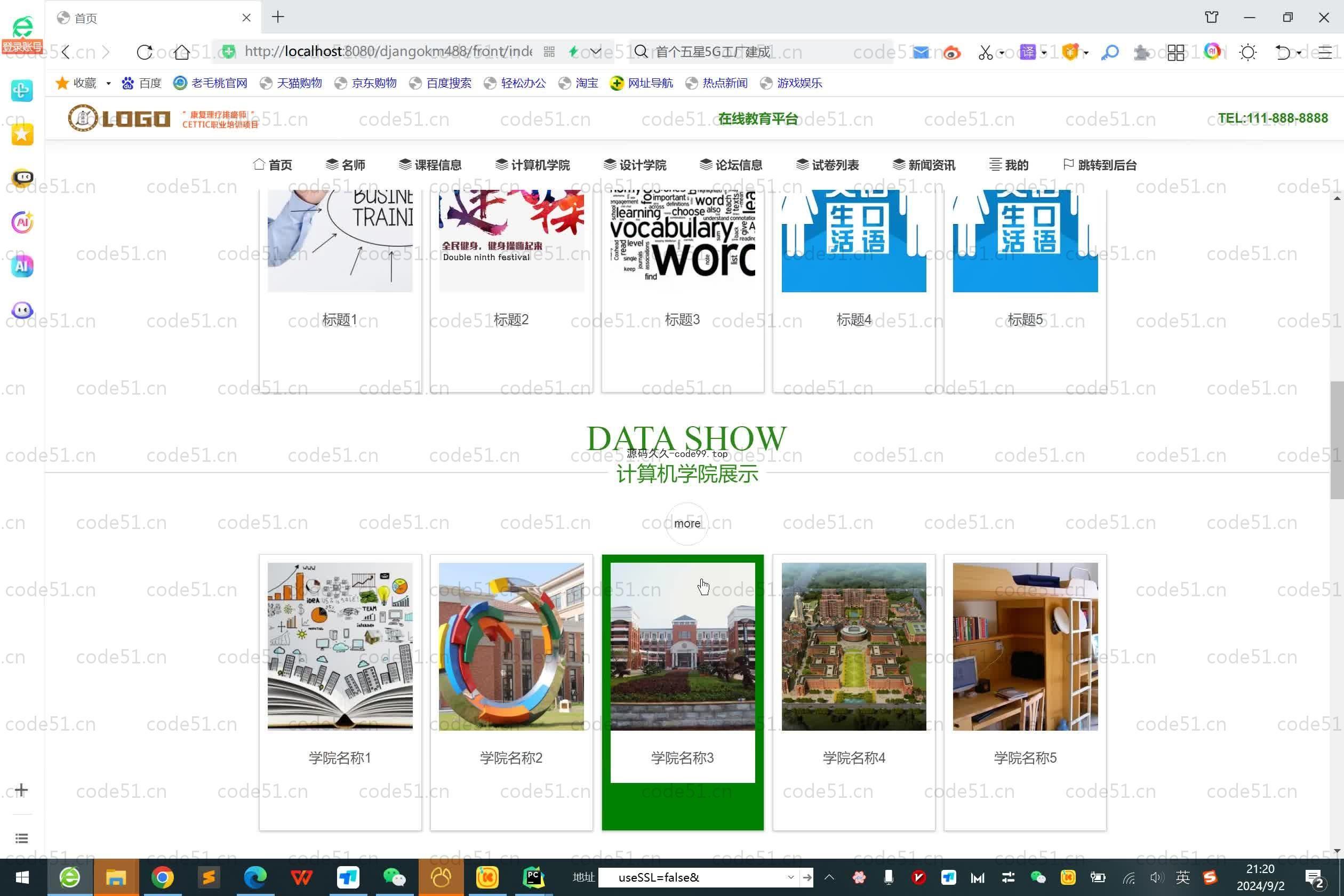Open the 首页 navigation menu item
This screenshot has width=1344, height=896.
[273, 165]
